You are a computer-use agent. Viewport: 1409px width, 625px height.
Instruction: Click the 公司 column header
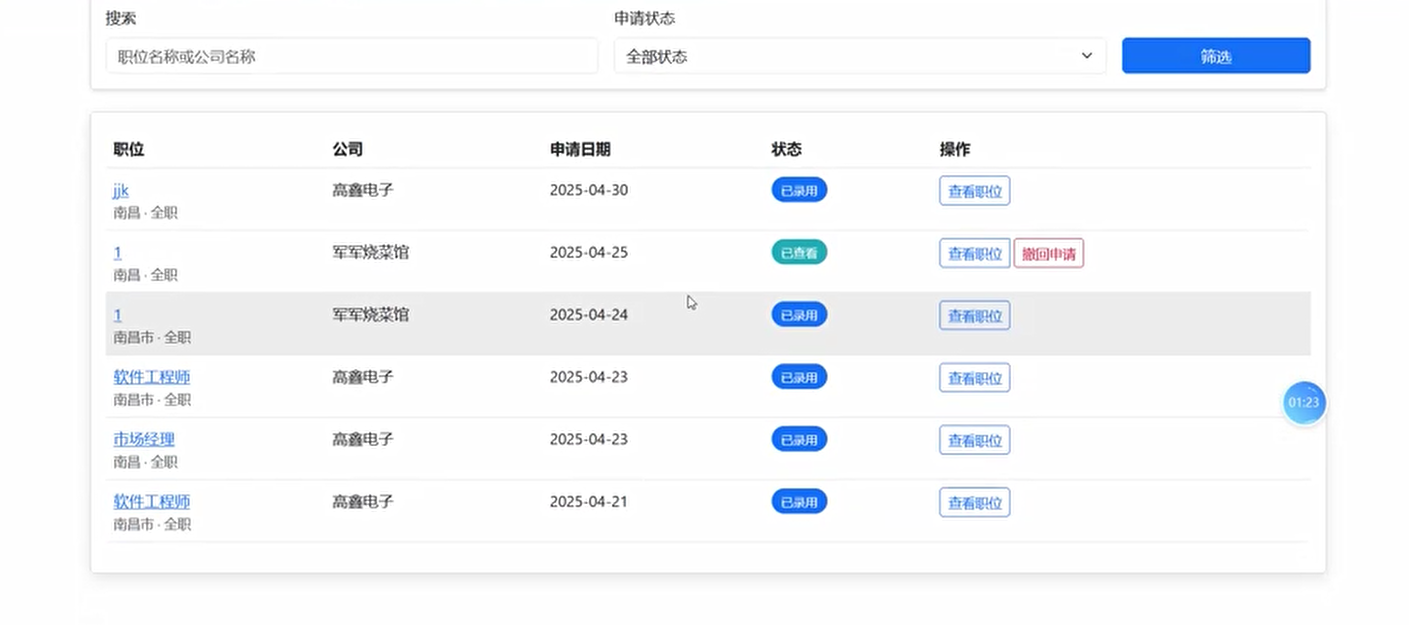[x=347, y=148]
